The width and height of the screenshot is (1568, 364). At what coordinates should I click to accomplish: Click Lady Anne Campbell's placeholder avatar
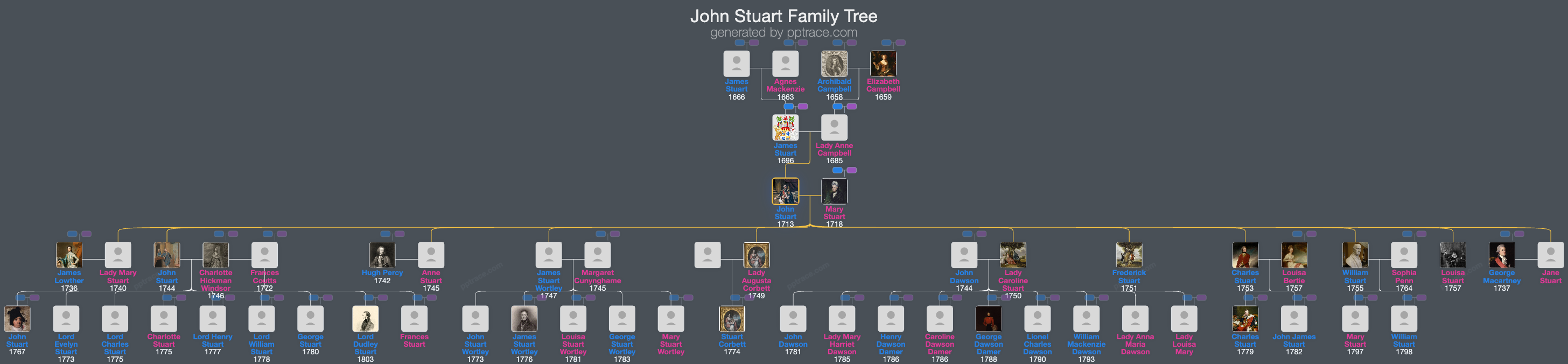point(834,128)
